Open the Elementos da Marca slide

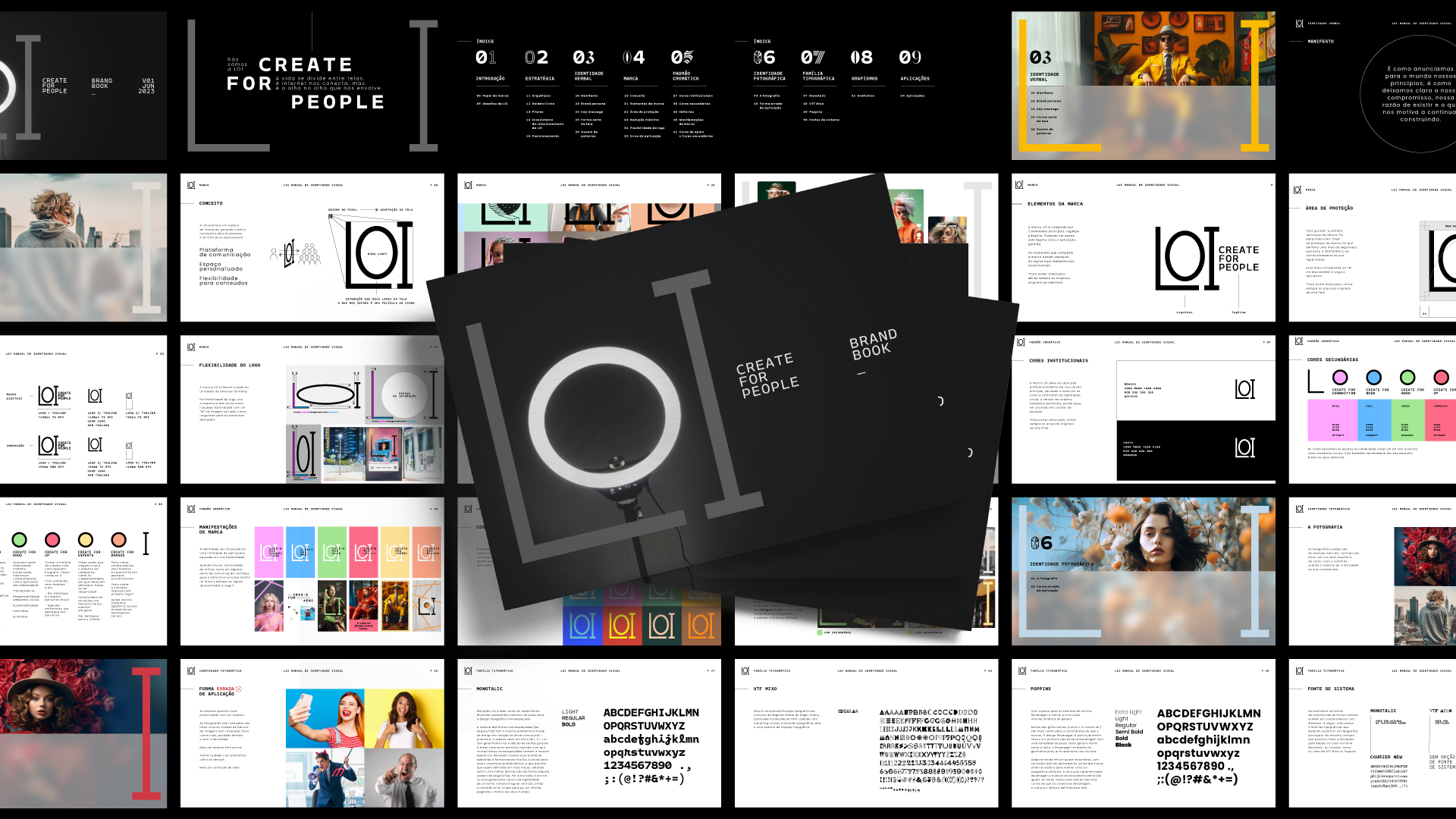point(1143,248)
